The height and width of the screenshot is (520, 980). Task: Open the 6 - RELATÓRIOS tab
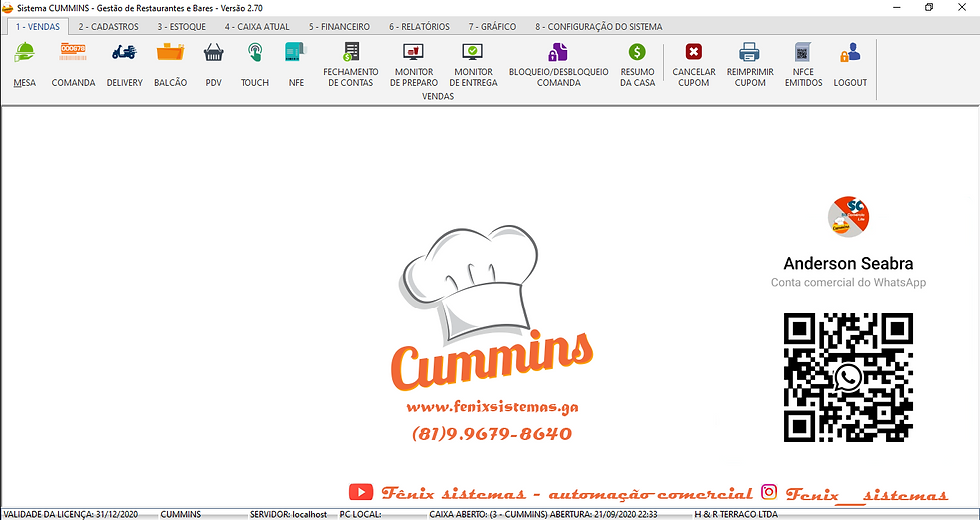click(419, 26)
